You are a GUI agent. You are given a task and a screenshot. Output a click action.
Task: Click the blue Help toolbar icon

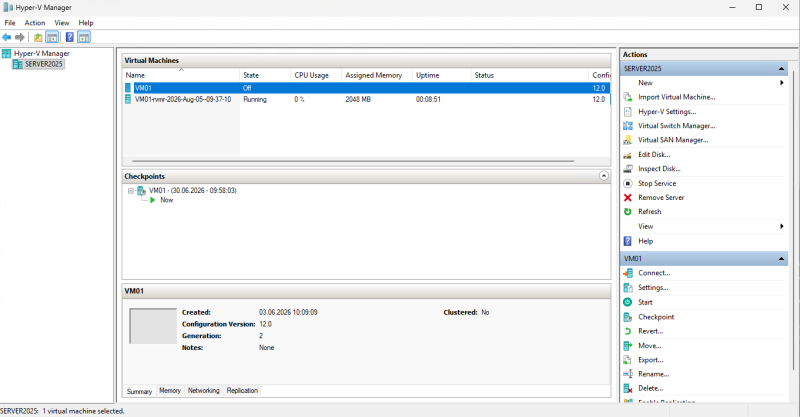[x=69, y=37]
